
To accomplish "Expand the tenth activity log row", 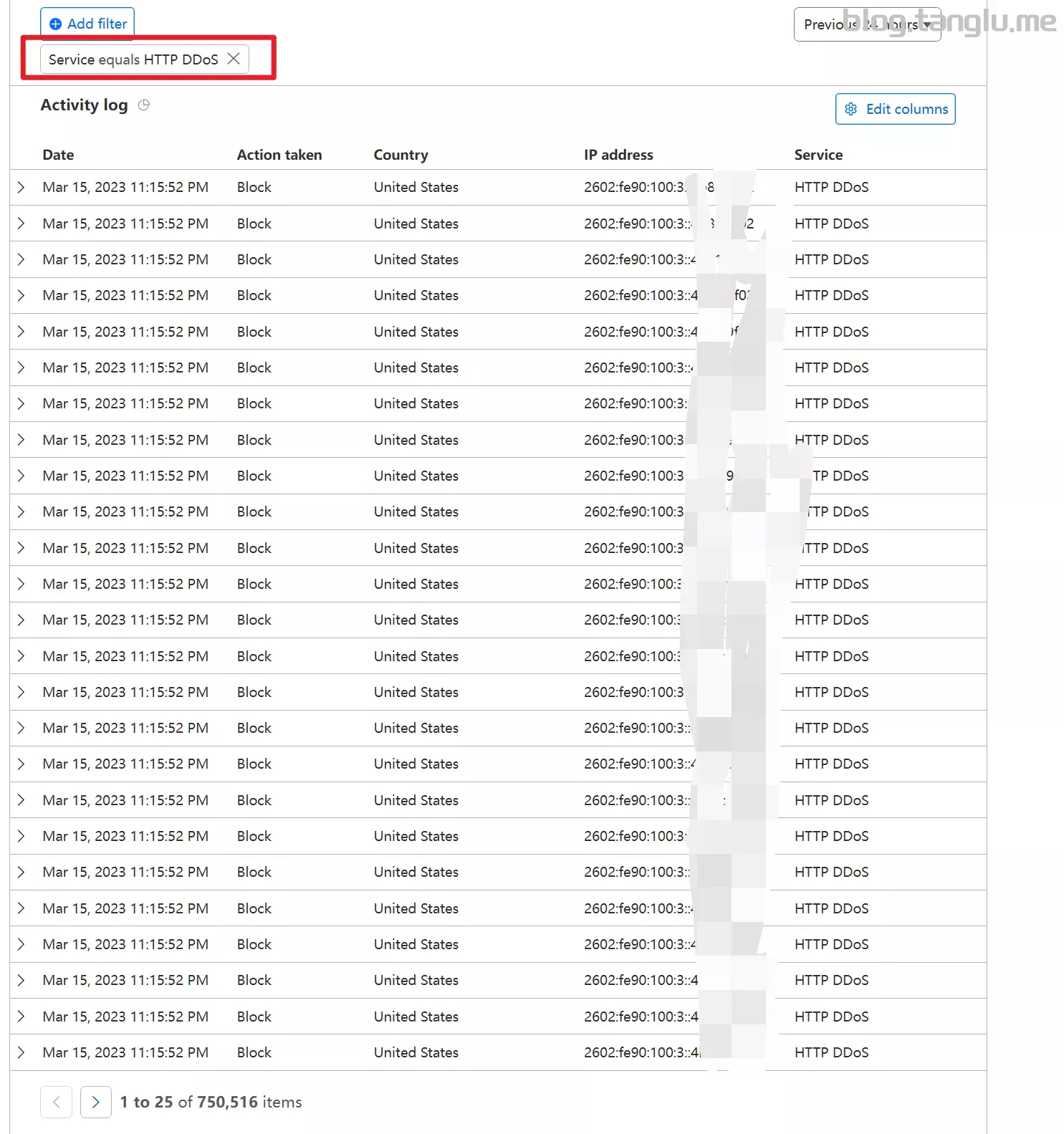I will (21, 511).
